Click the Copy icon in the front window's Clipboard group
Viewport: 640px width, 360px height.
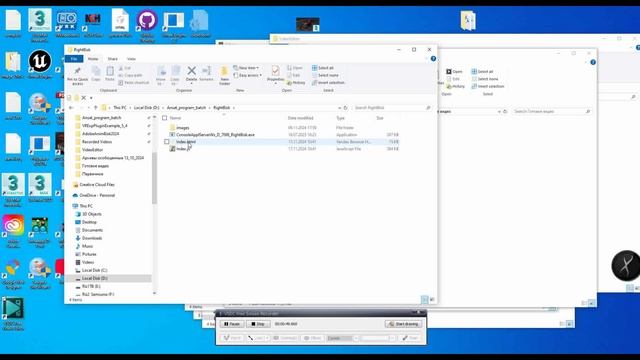(x=96, y=71)
